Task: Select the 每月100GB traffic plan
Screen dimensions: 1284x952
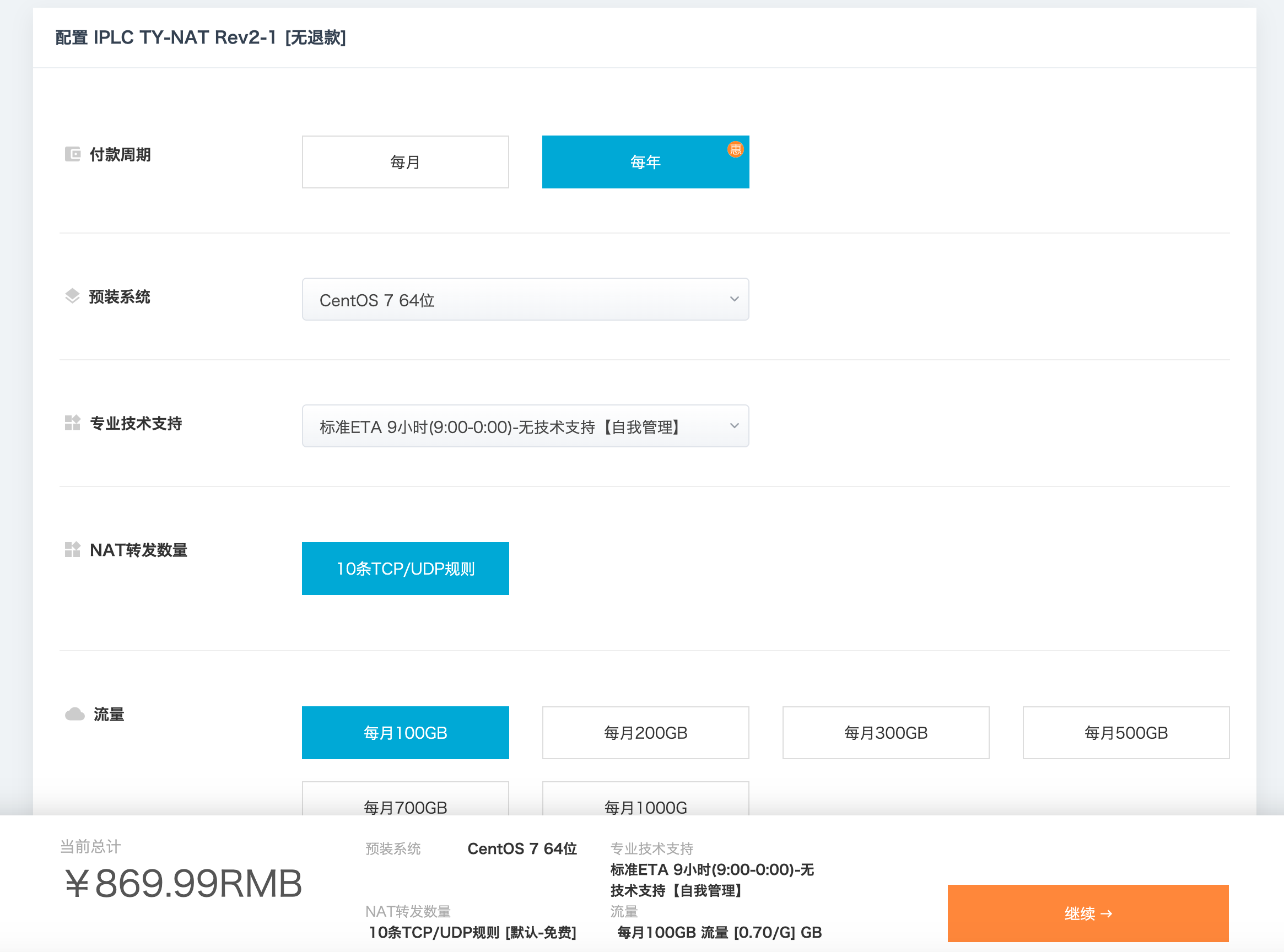Action: coord(405,733)
